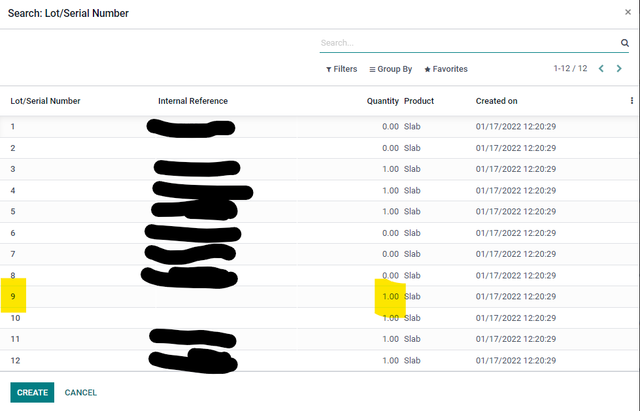Select lot number 4 row

[x=320, y=190]
